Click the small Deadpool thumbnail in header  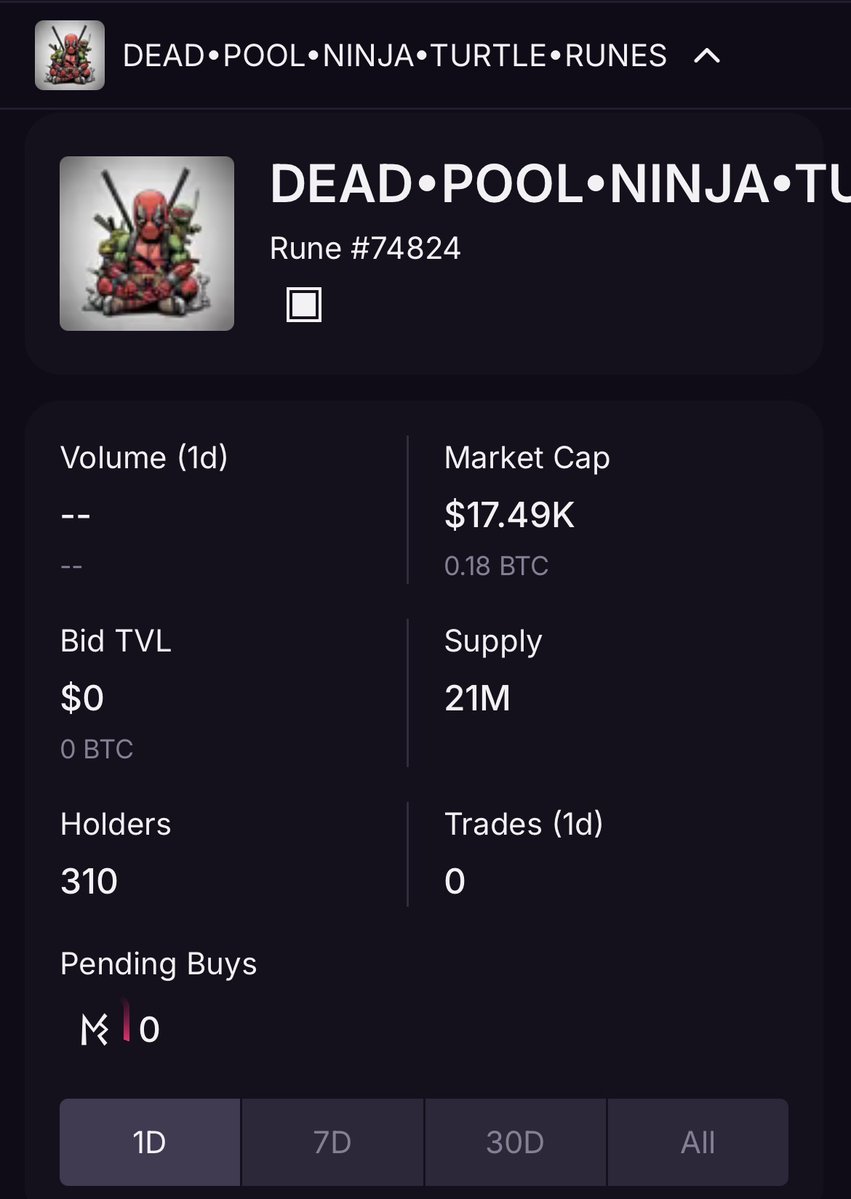pyautogui.click(x=70, y=56)
